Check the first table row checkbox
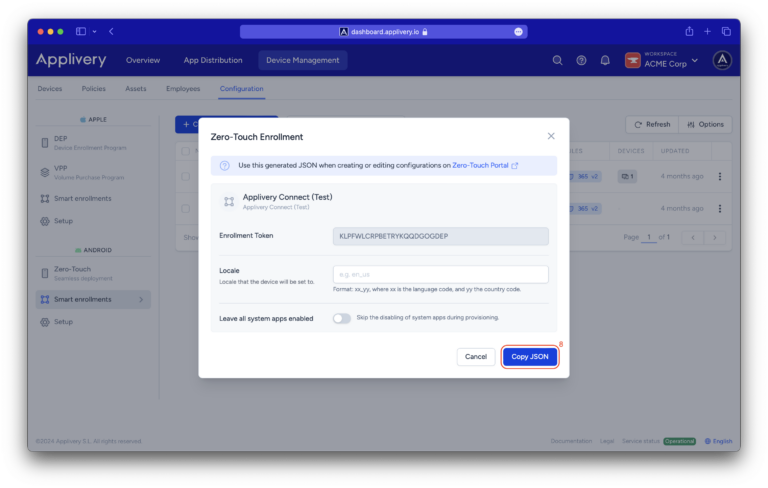The image size is (768, 488). point(186,176)
